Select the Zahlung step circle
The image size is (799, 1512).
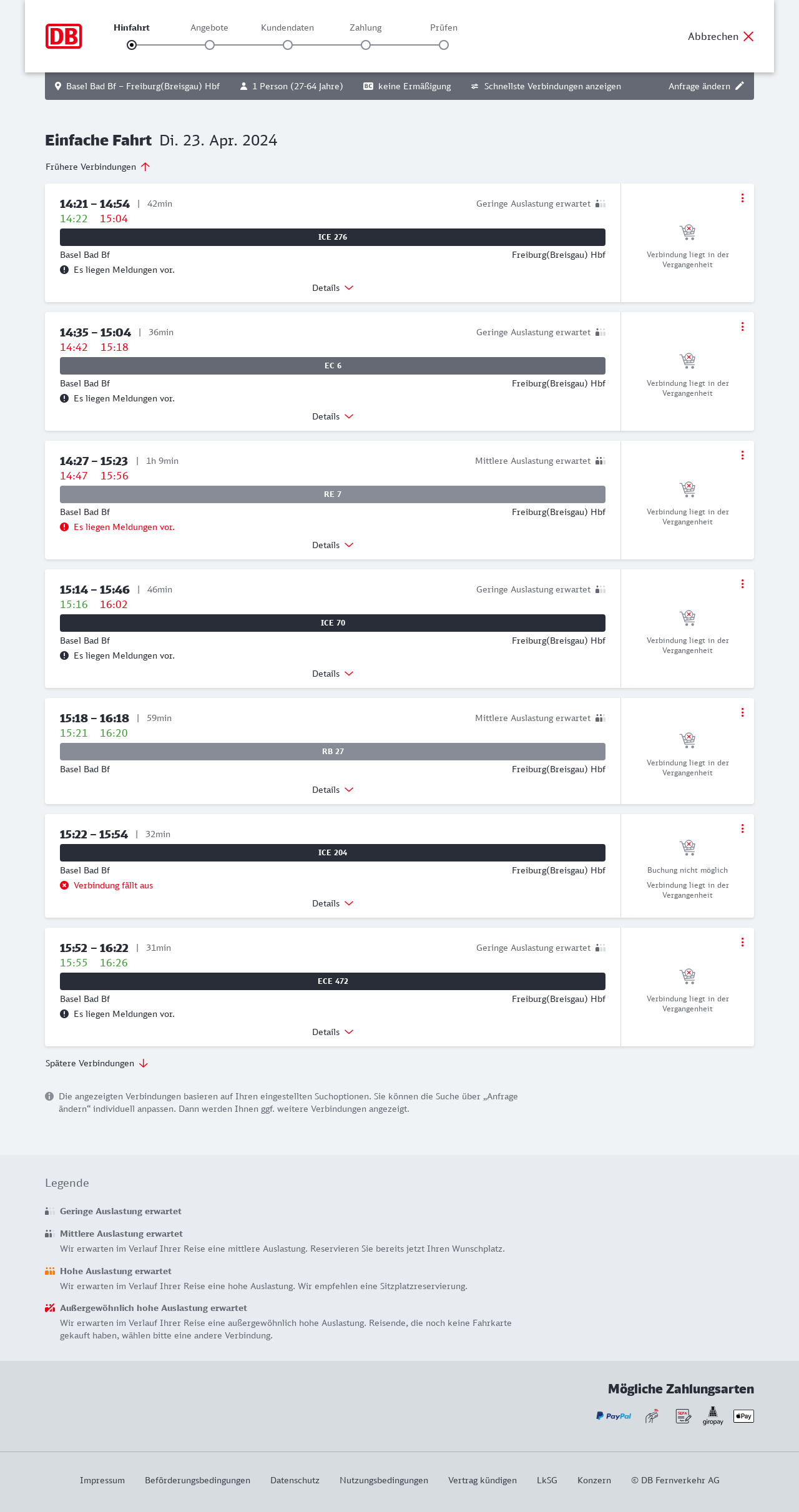tap(366, 45)
